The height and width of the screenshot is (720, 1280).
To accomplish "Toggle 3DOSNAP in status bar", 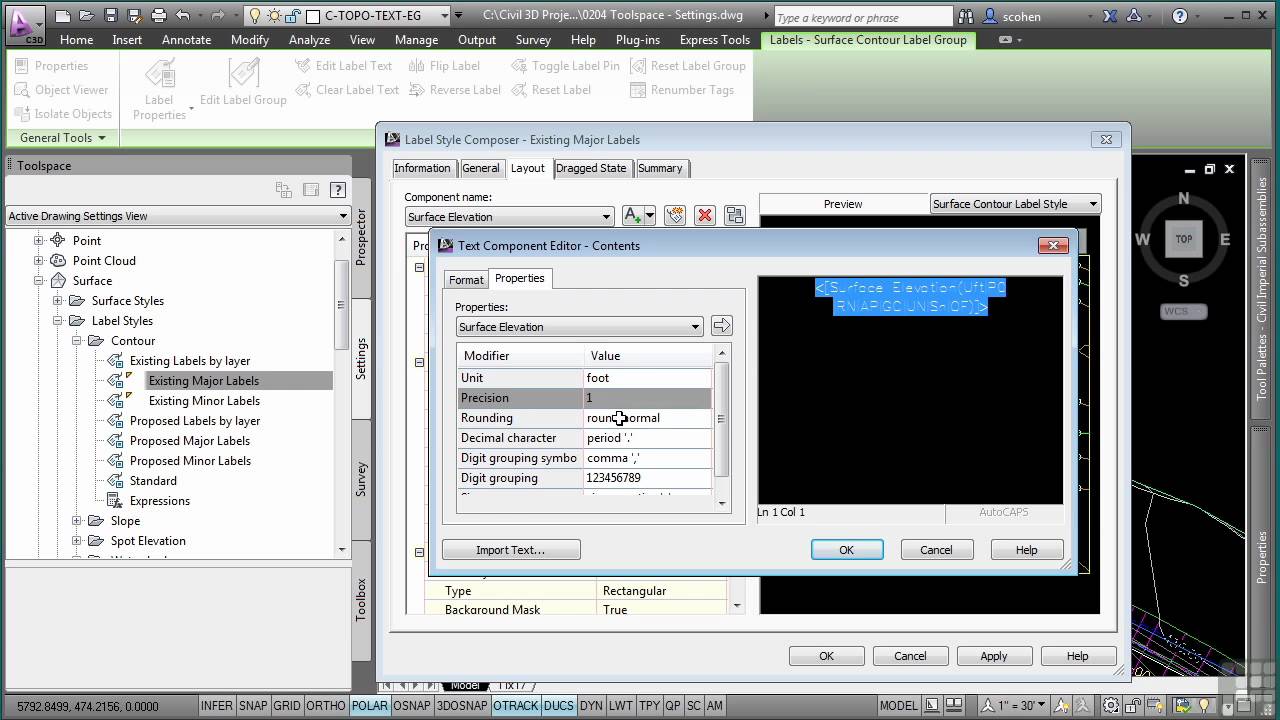I will (461, 706).
